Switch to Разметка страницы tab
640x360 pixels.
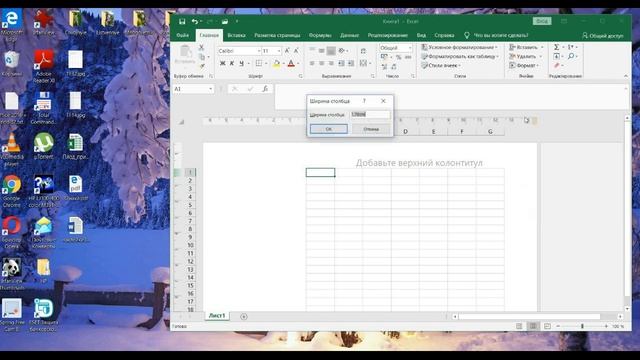pos(277,36)
